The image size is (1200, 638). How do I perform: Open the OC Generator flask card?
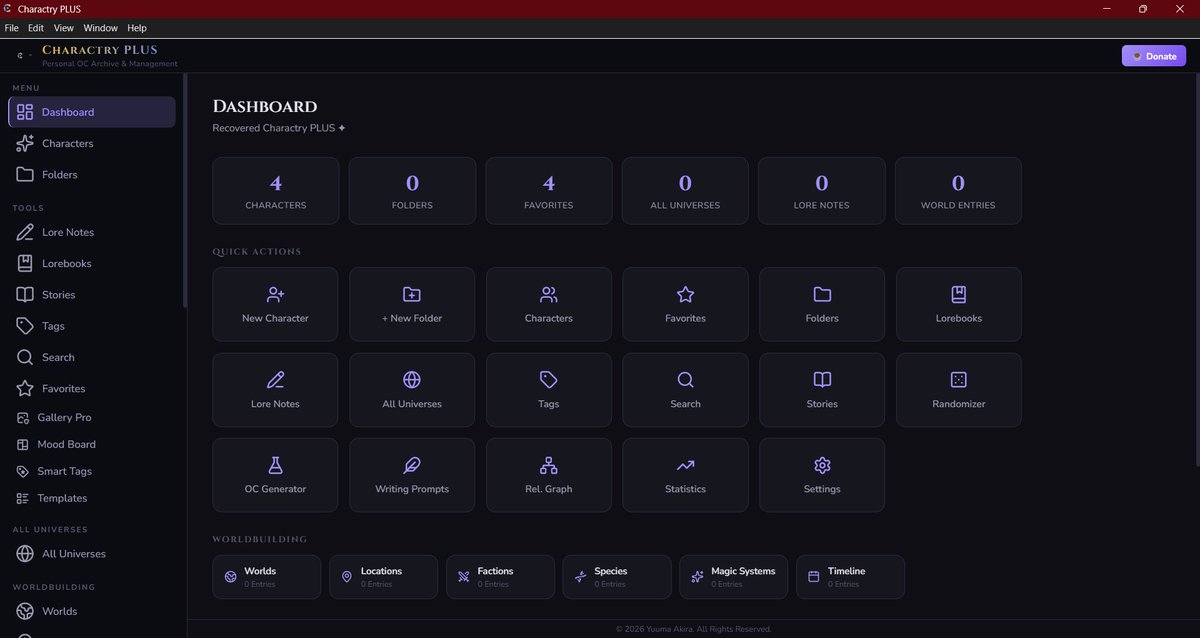[275, 475]
